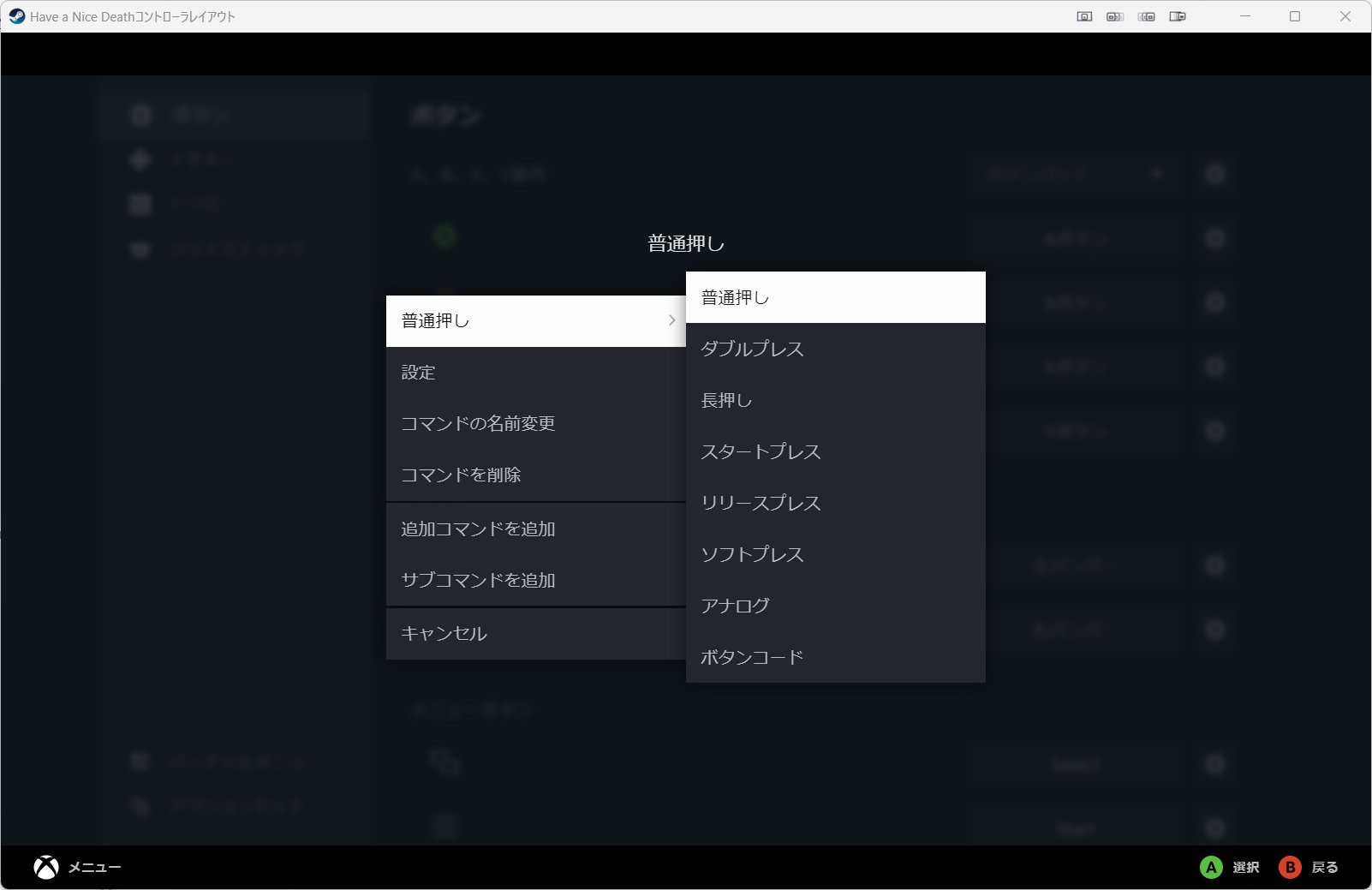1372x890 pixels.
Task: Choose 長押し activation type
Action: tap(835, 400)
